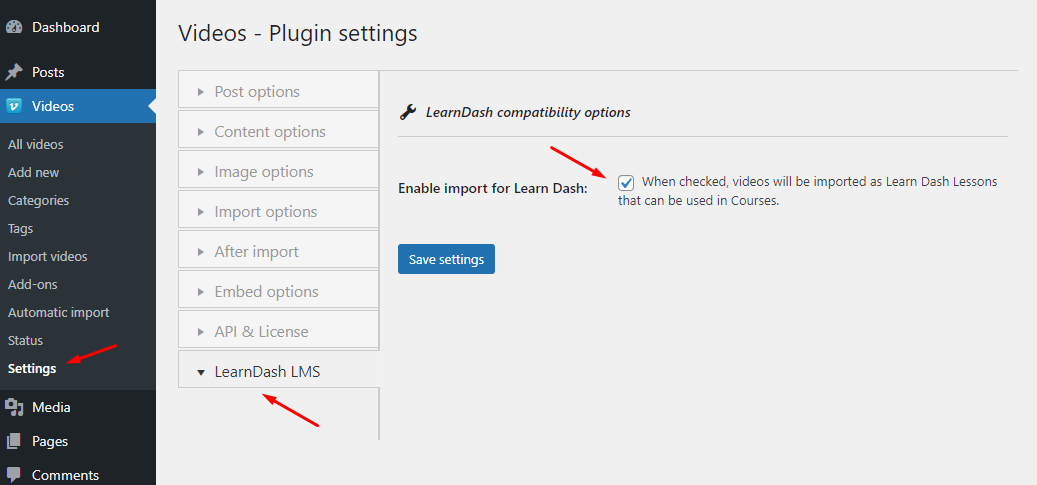Click the Media library icon
Screen dimensions: 1037x485
click(14, 408)
